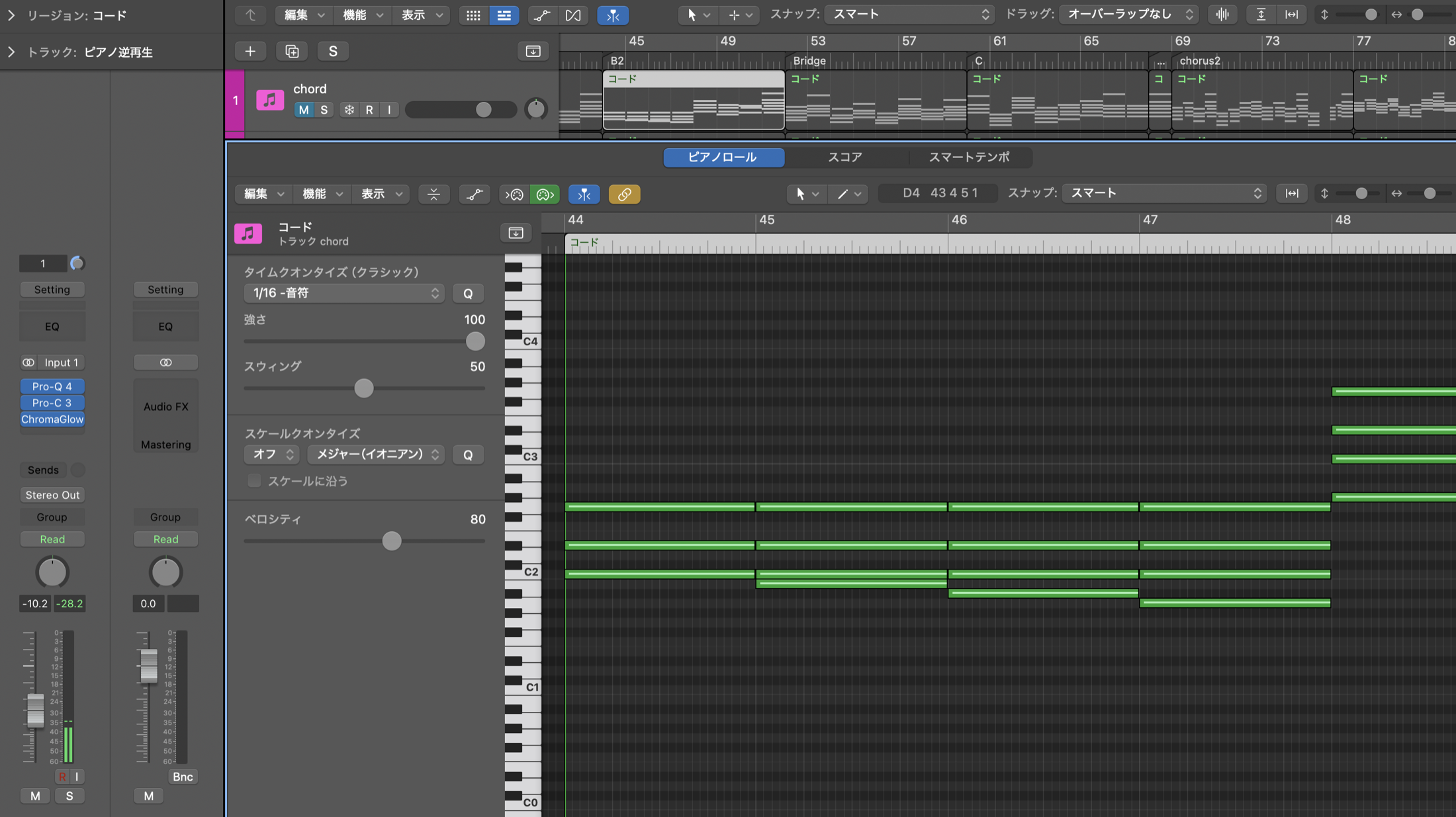The height and width of the screenshot is (817, 1456).
Task: Toggle the catch playhead icon in main toolbar
Action: coord(613,15)
